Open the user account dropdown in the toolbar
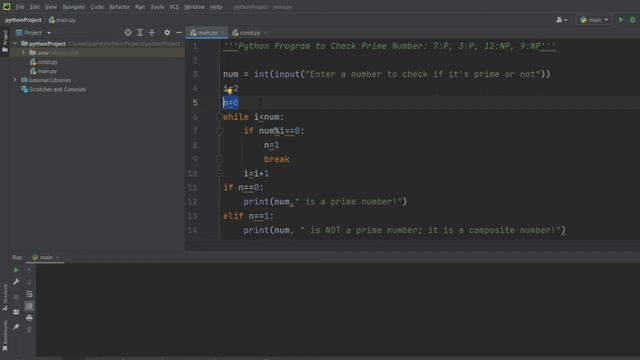 561,20
